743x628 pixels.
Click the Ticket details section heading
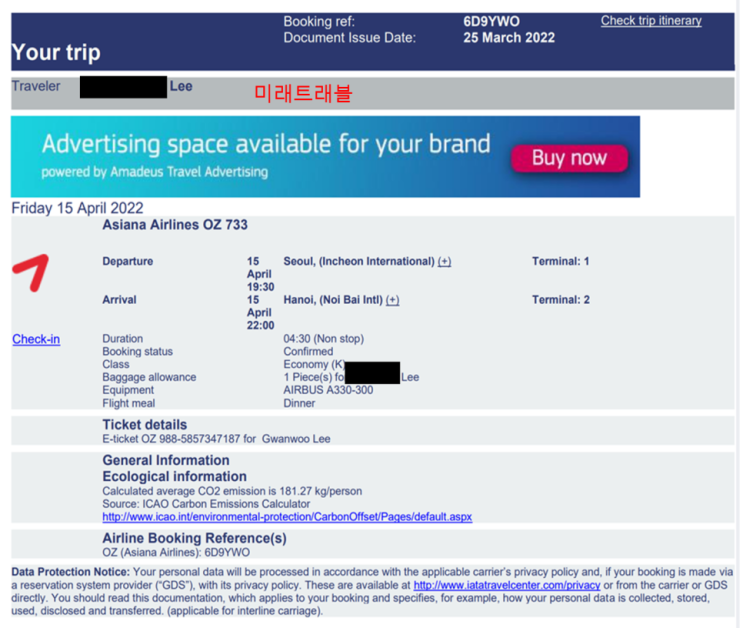tap(145, 425)
